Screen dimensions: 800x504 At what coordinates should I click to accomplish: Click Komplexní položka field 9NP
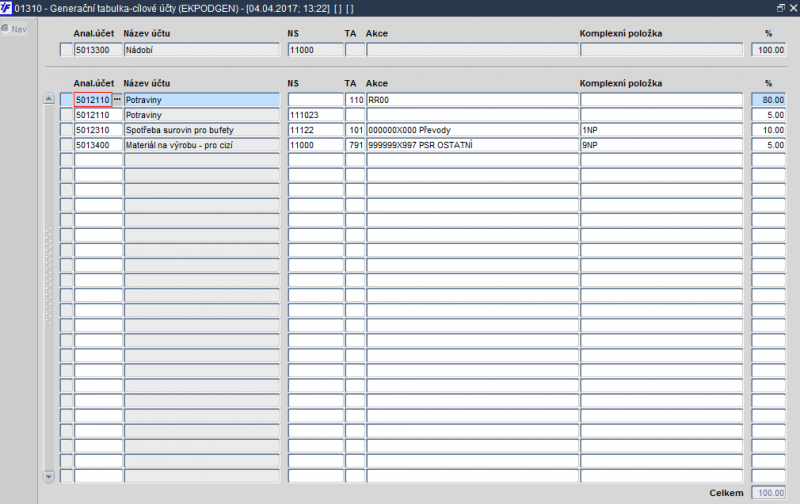pos(662,145)
